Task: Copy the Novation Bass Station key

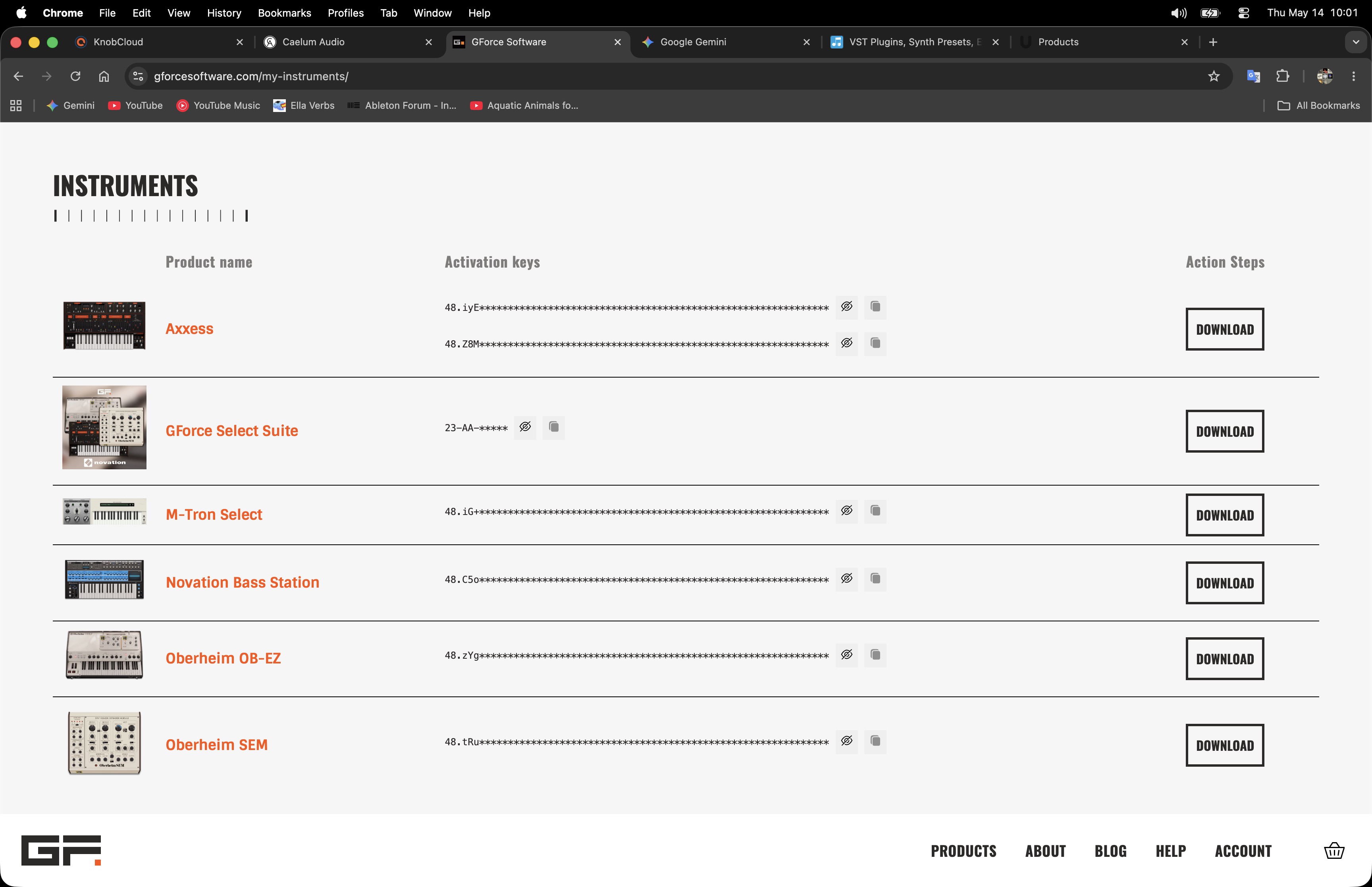Action: (875, 579)
